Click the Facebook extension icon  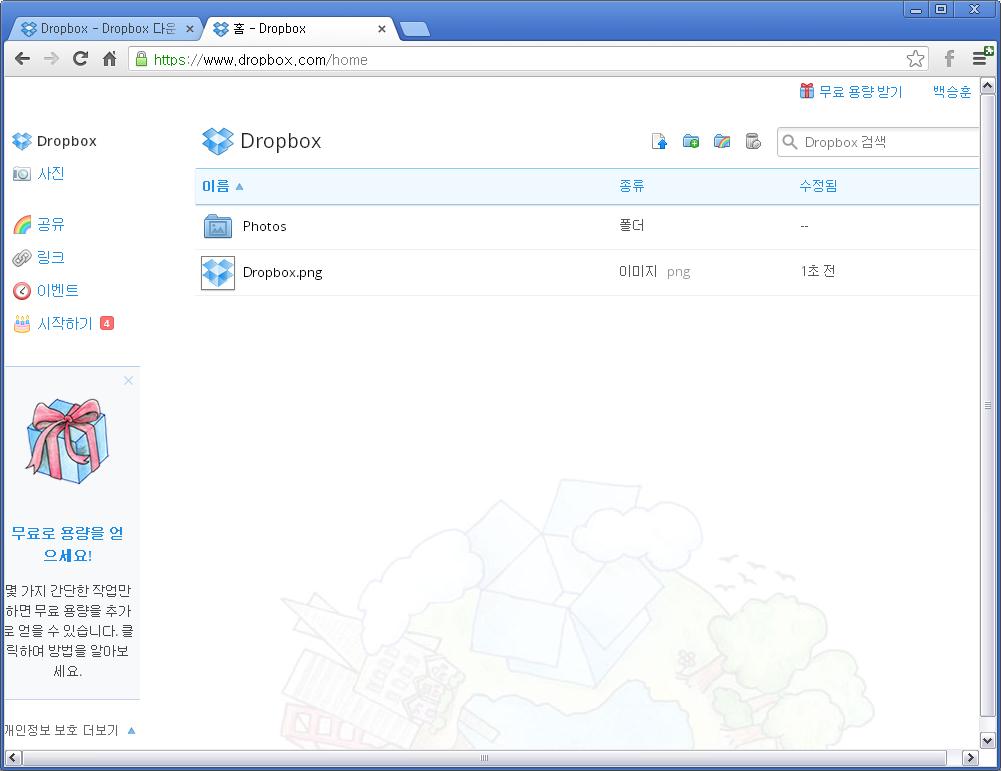(949, 59)
